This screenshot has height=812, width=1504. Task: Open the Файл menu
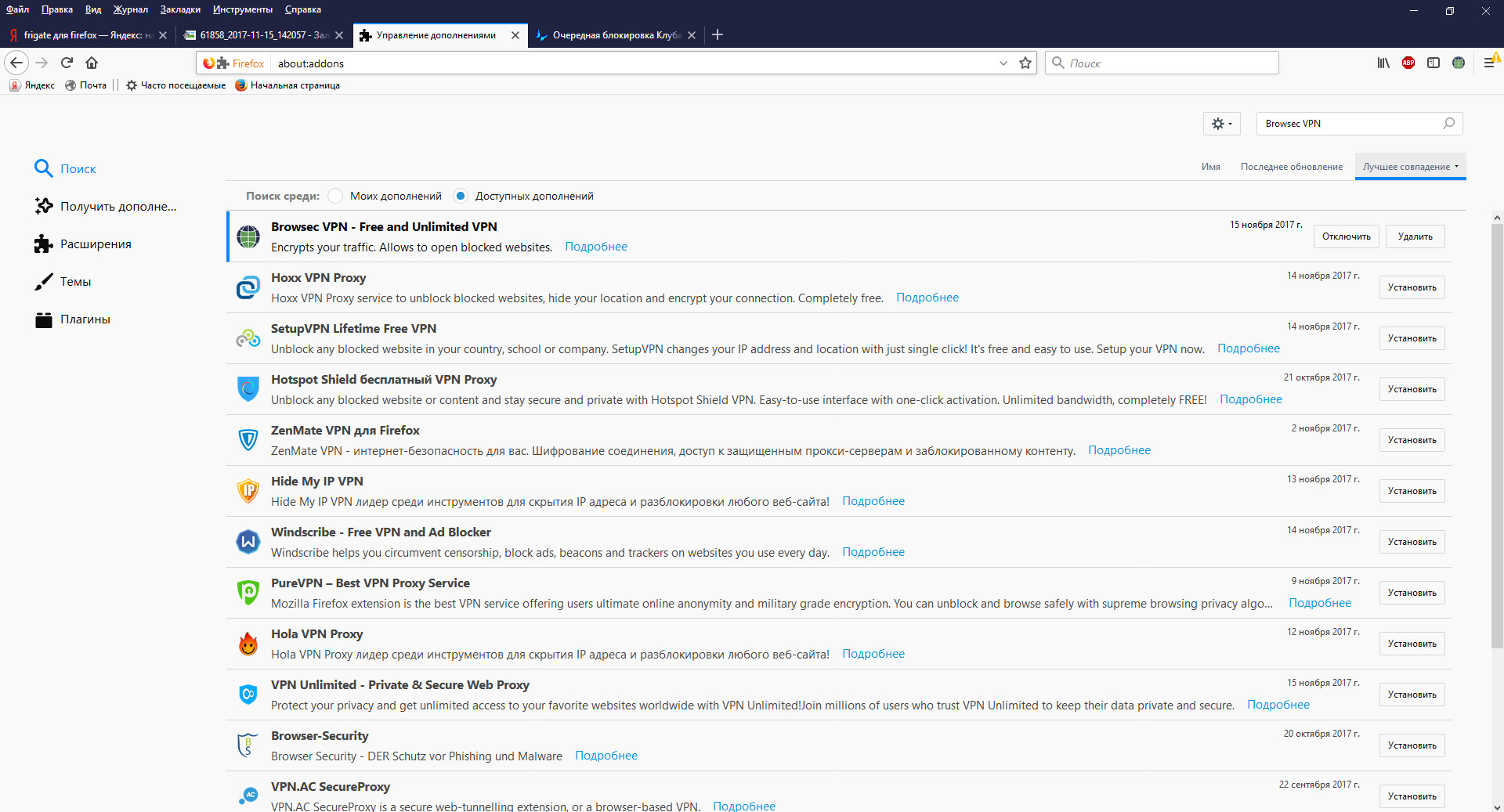point(18,9)
